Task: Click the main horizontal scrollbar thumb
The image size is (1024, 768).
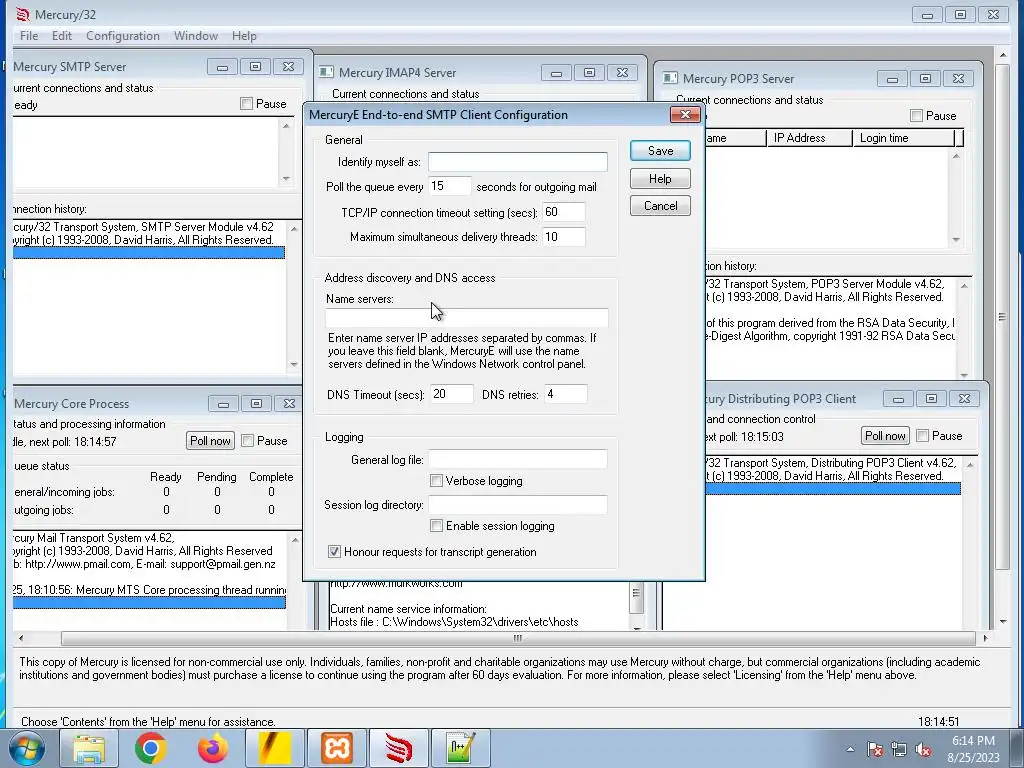Action: (x=517, y=638)
